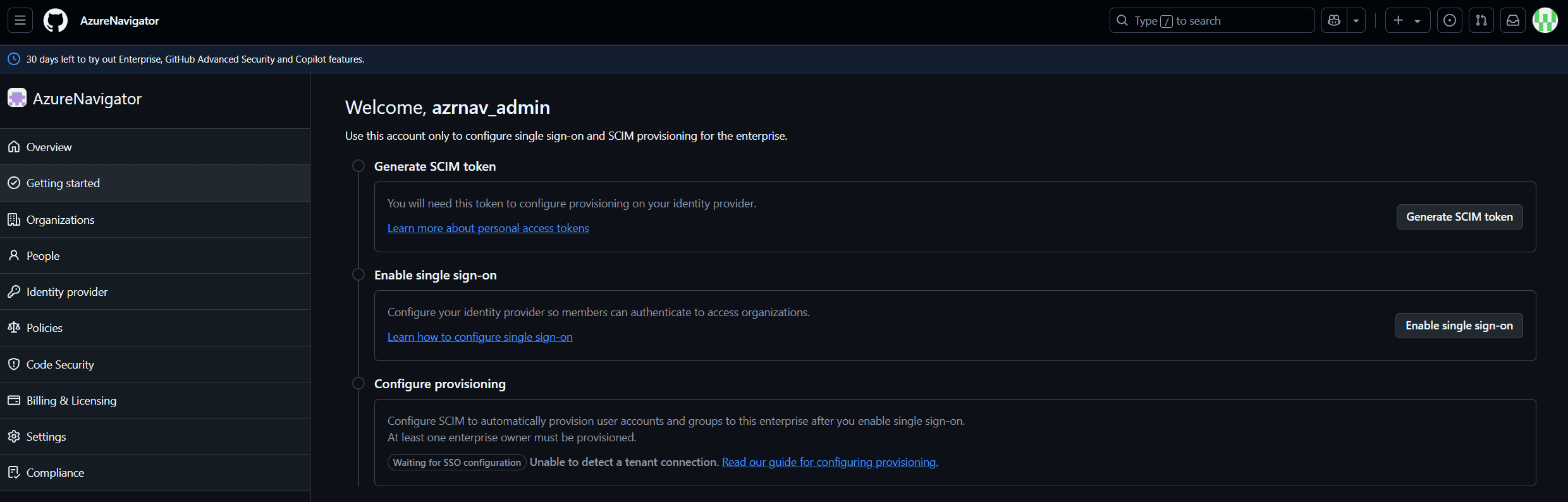Open the Issues icon in header
1568x502 pixels.
click(1450, 20)
